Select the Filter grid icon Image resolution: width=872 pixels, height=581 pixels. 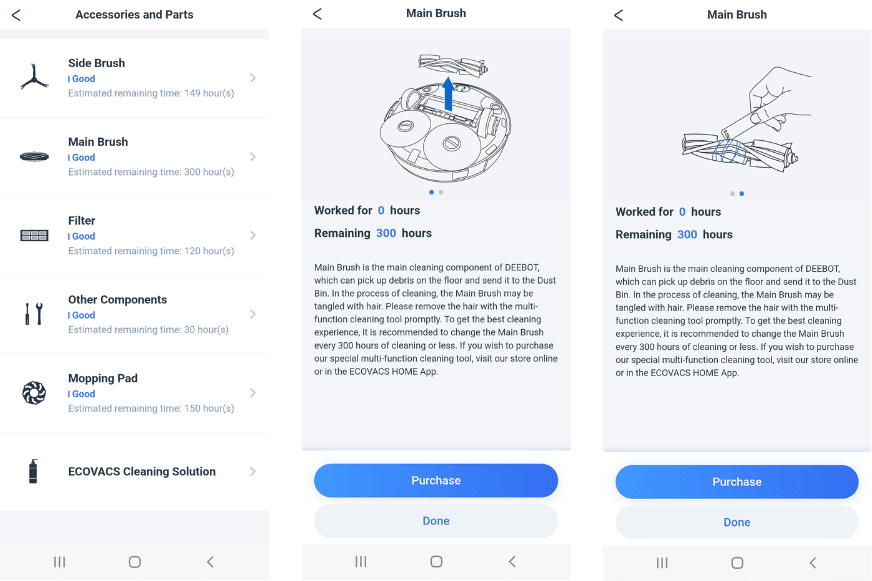34,236
